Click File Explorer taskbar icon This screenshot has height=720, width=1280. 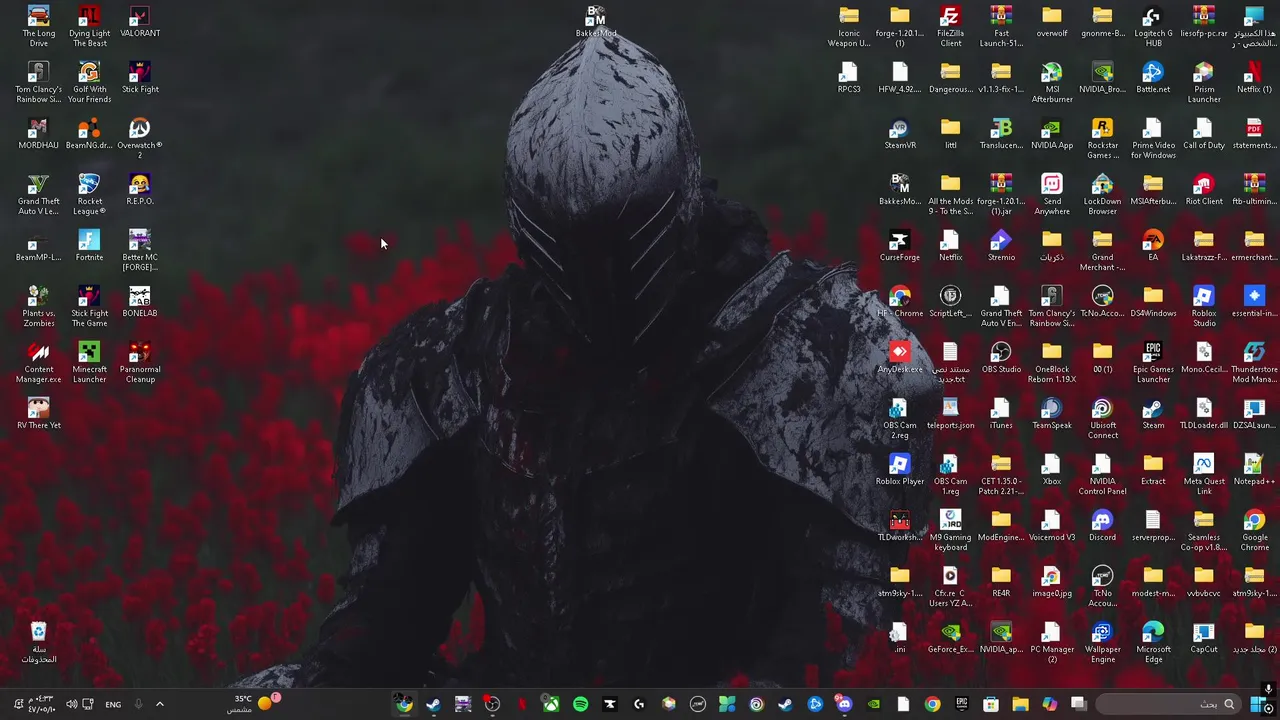1020,704
